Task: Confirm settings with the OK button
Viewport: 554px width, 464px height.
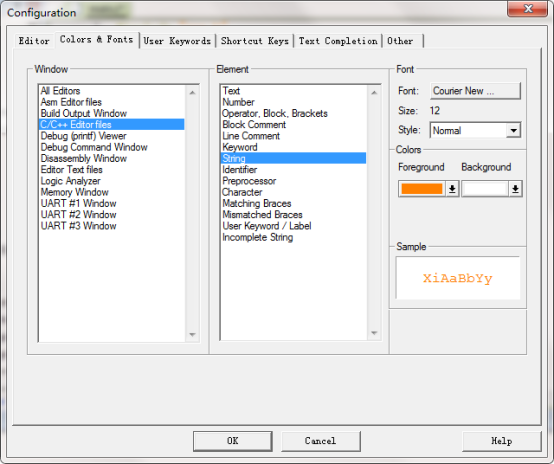Action: coord(232,441)
